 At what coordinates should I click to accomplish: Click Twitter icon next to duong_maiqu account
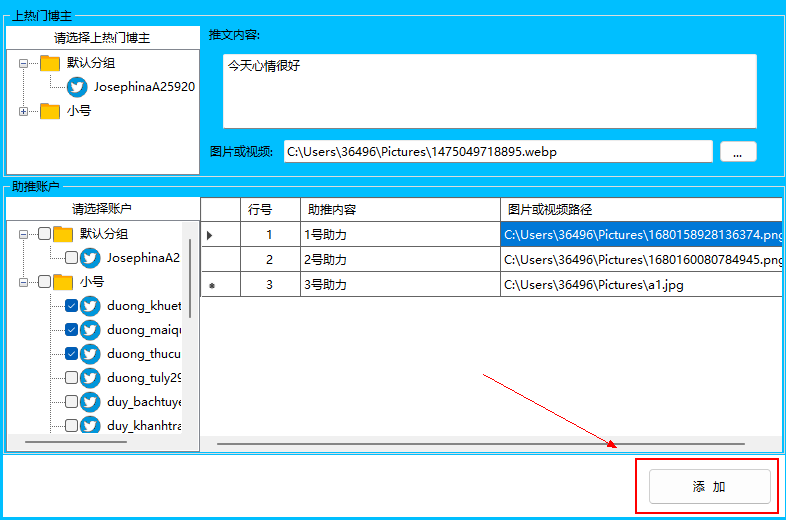click(x=90, y=330)
